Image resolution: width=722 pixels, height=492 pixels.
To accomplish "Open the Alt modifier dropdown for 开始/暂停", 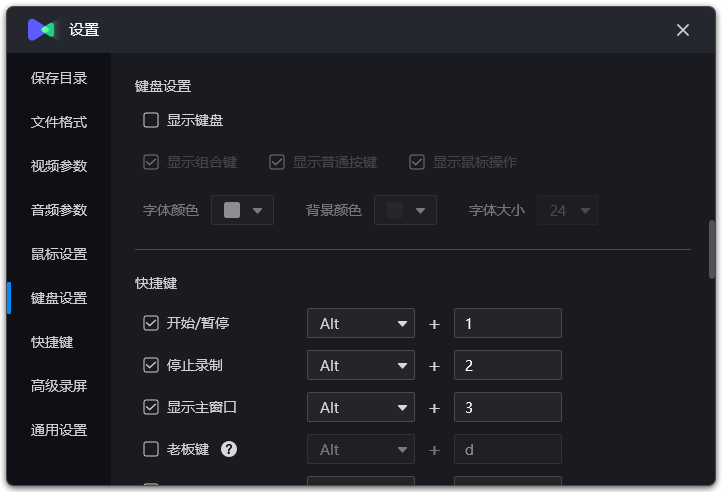I will (360, 324).
